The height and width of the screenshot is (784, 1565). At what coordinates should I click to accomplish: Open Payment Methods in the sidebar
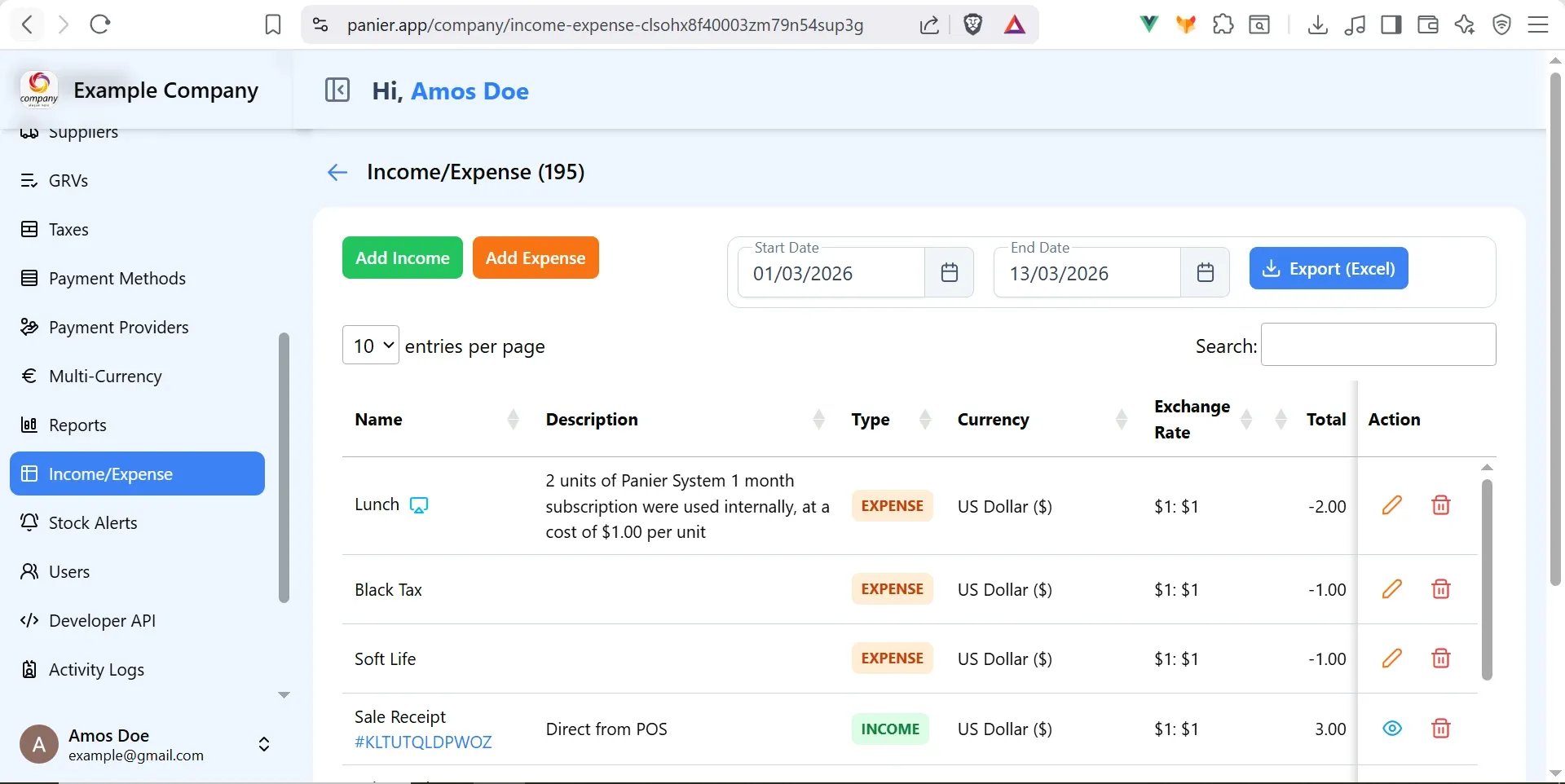[x=137, y=279]
